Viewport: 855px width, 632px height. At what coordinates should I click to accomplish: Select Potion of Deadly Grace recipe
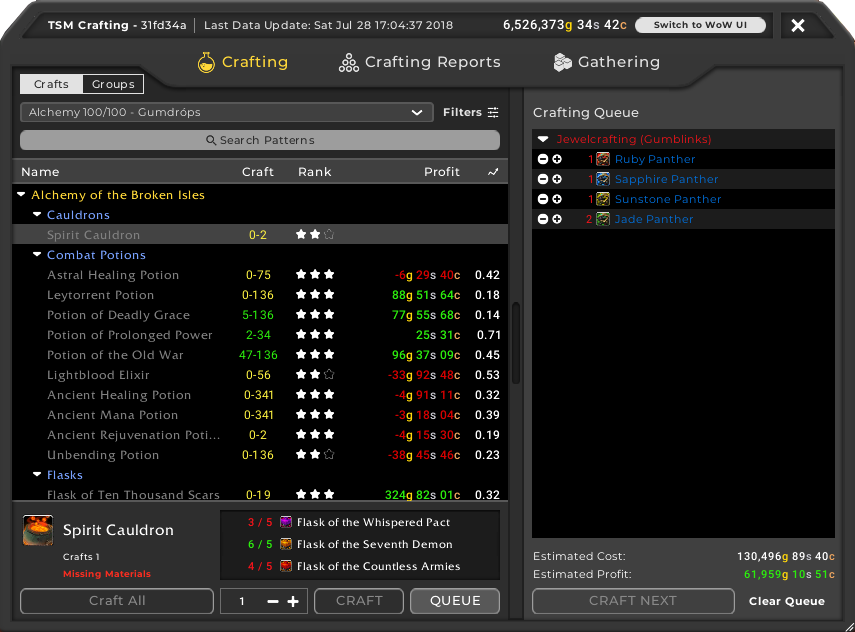[260, 315]
